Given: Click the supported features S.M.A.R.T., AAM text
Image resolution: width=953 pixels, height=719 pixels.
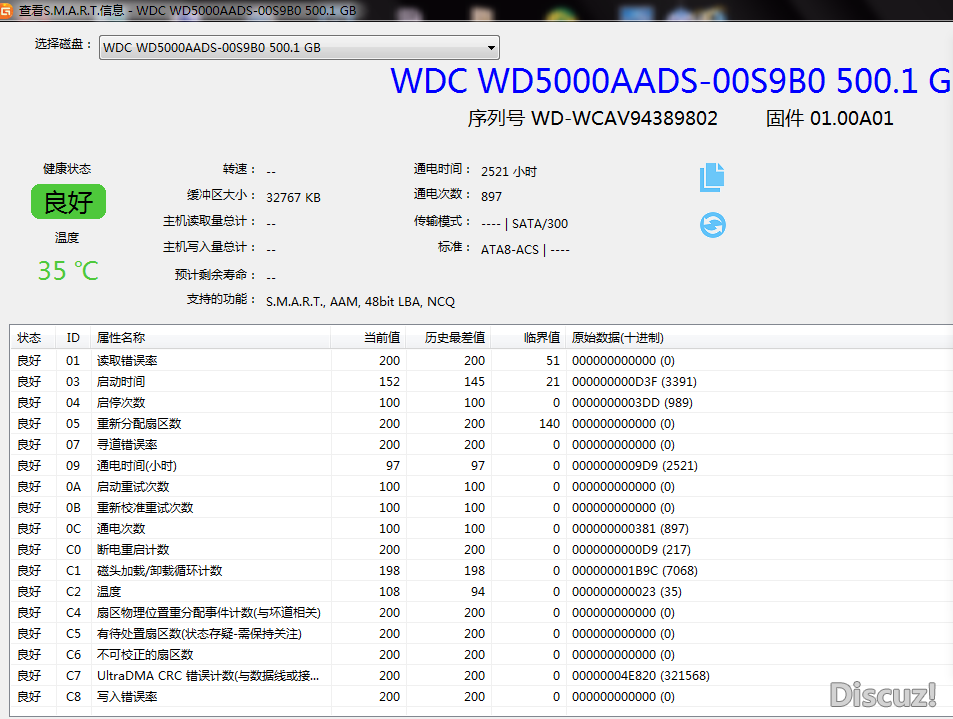Looking at the screenshot, I should pyautogui.click(x=360, y=301).
